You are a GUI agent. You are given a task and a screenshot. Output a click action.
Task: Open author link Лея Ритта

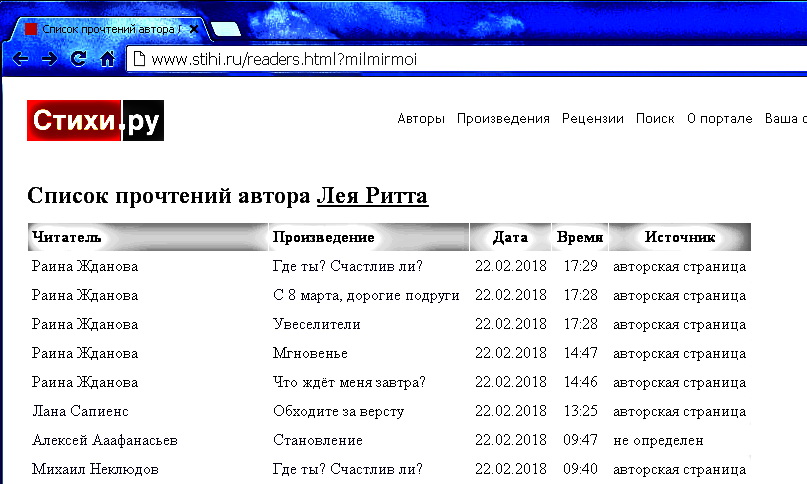[x=372, y=196]
